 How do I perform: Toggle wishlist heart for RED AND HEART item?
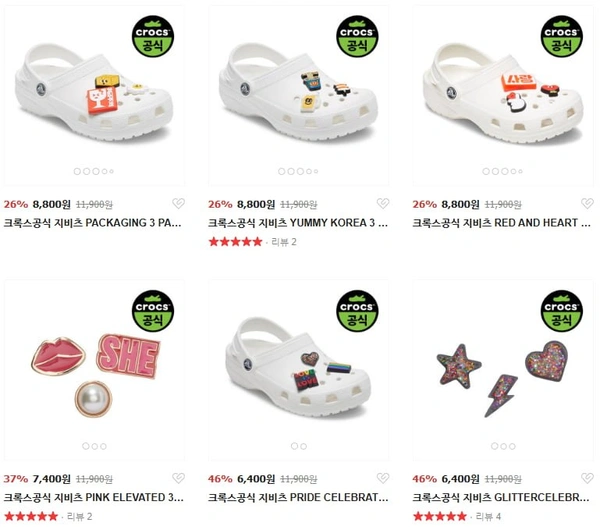point(587,203)
